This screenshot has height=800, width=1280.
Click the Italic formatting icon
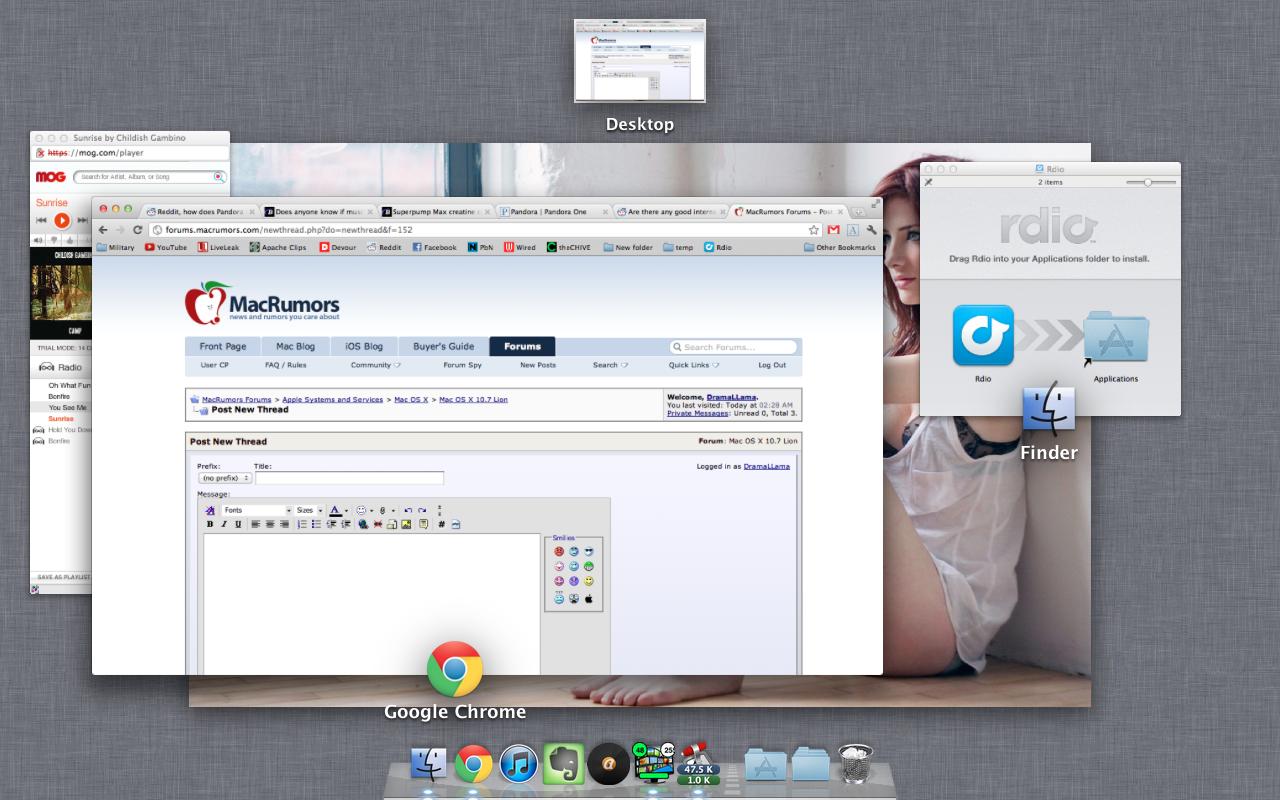tap(224, 524)
